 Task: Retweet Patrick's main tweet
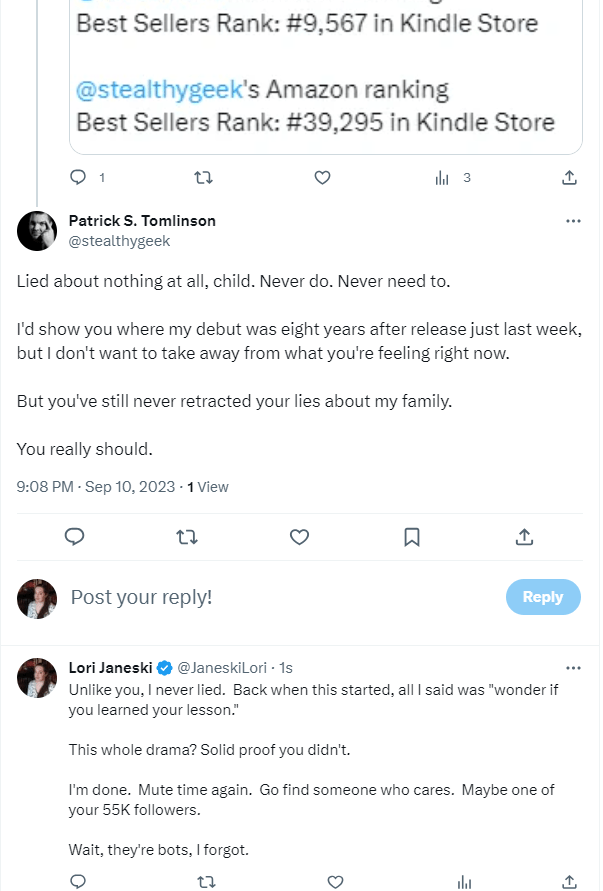point(186,537)
